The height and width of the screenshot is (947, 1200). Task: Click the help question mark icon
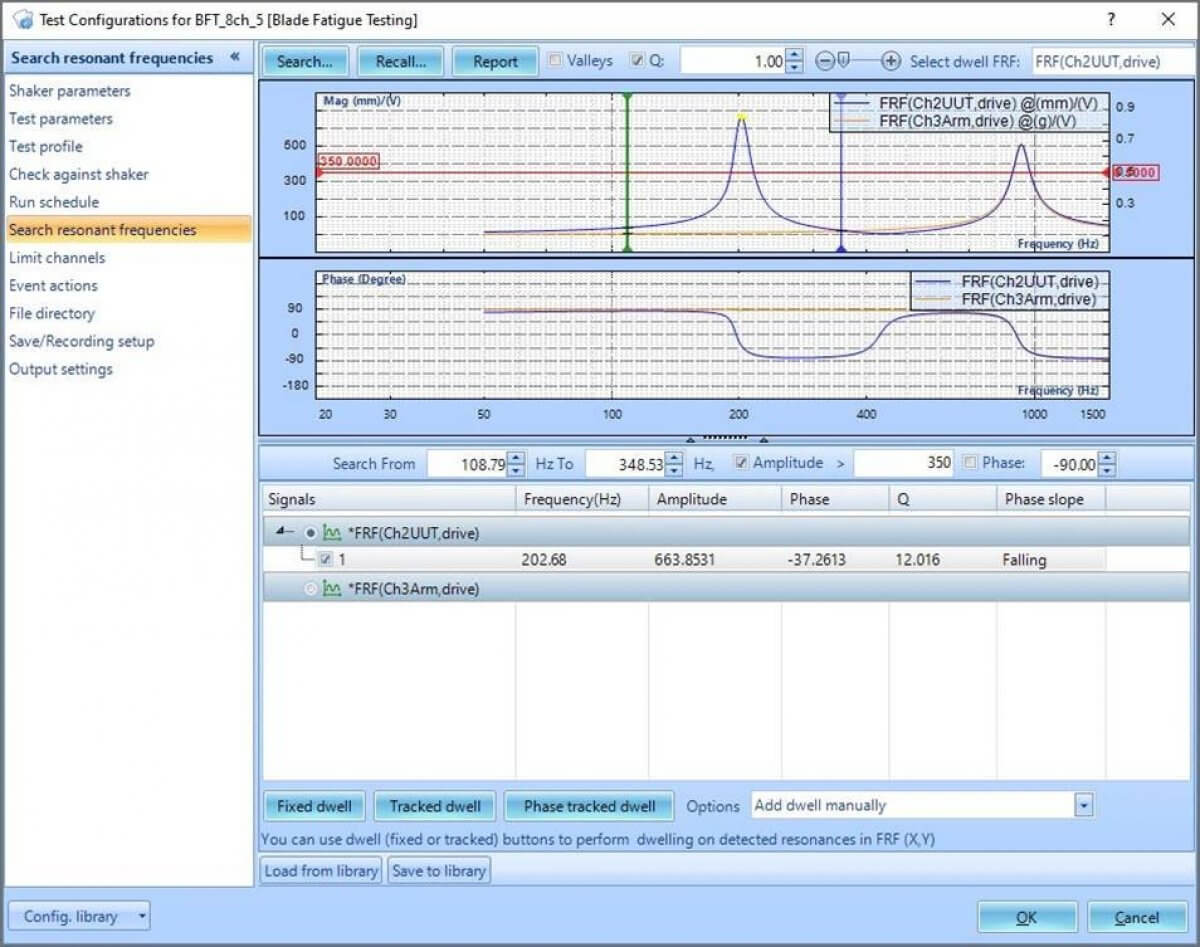1111,20
